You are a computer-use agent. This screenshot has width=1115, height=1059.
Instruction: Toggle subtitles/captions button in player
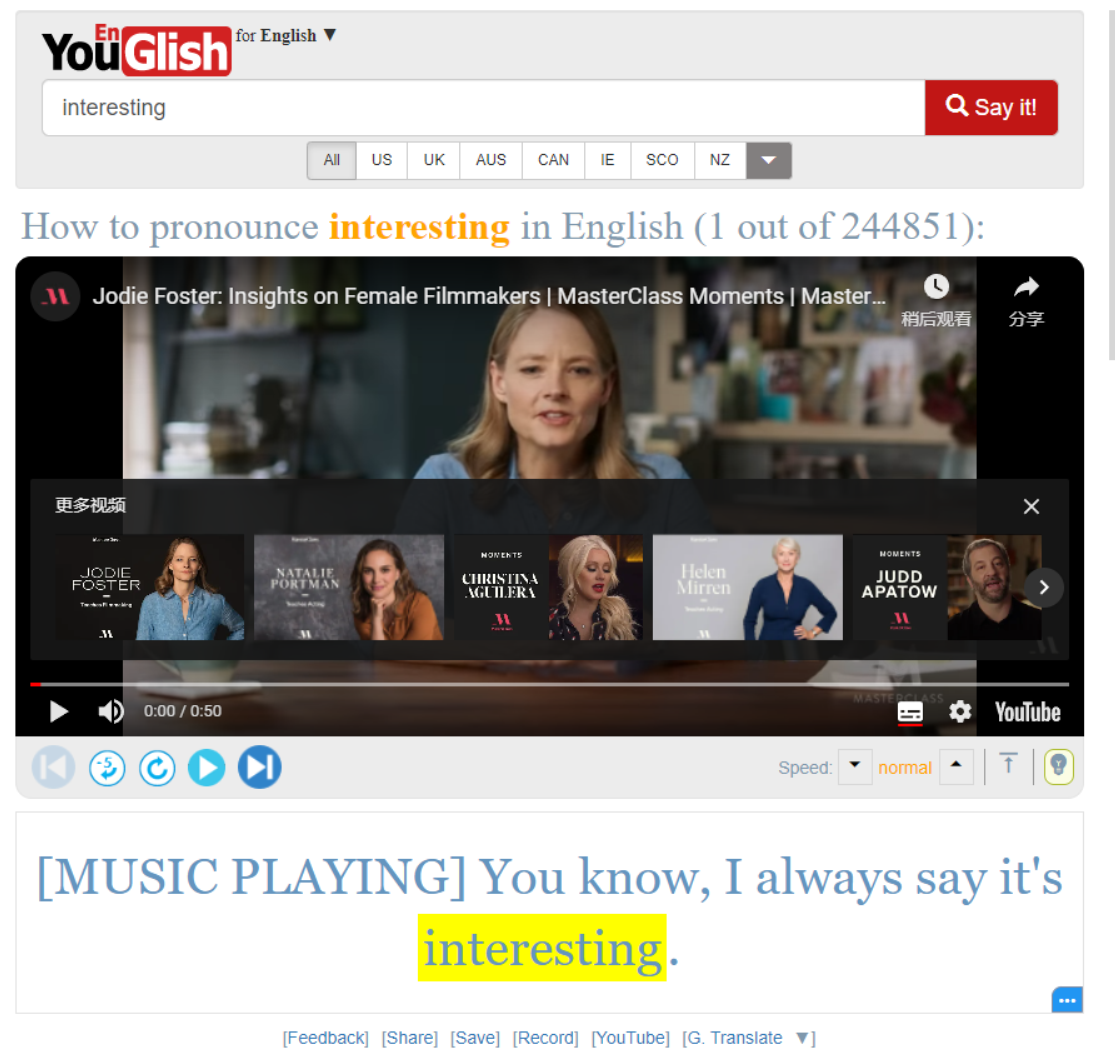coord(910,712)
